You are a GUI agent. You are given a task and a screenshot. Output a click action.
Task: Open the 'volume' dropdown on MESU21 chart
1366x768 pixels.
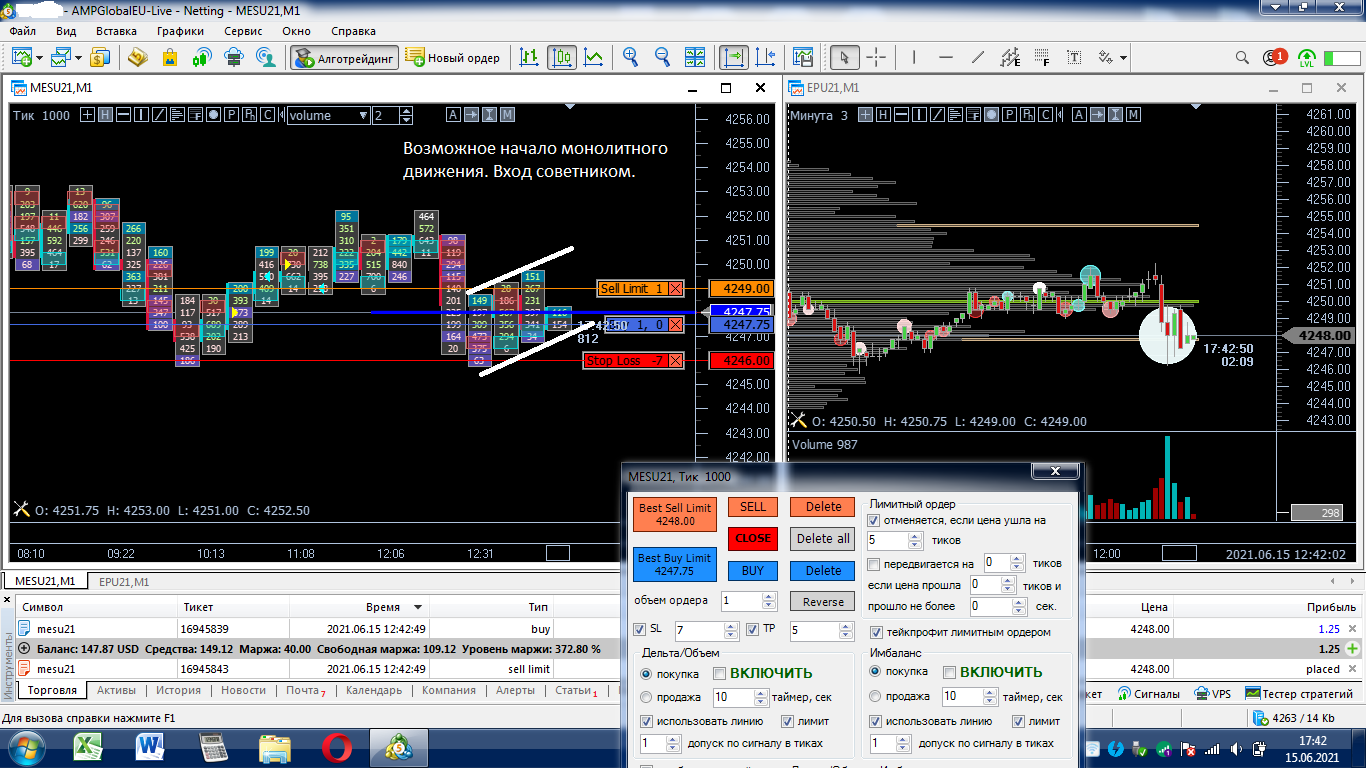pos(328,115)
